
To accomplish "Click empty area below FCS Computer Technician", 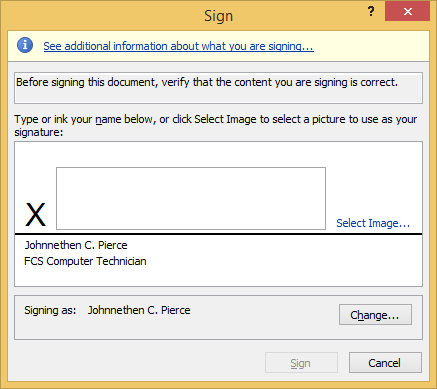I will pos(218,277).
